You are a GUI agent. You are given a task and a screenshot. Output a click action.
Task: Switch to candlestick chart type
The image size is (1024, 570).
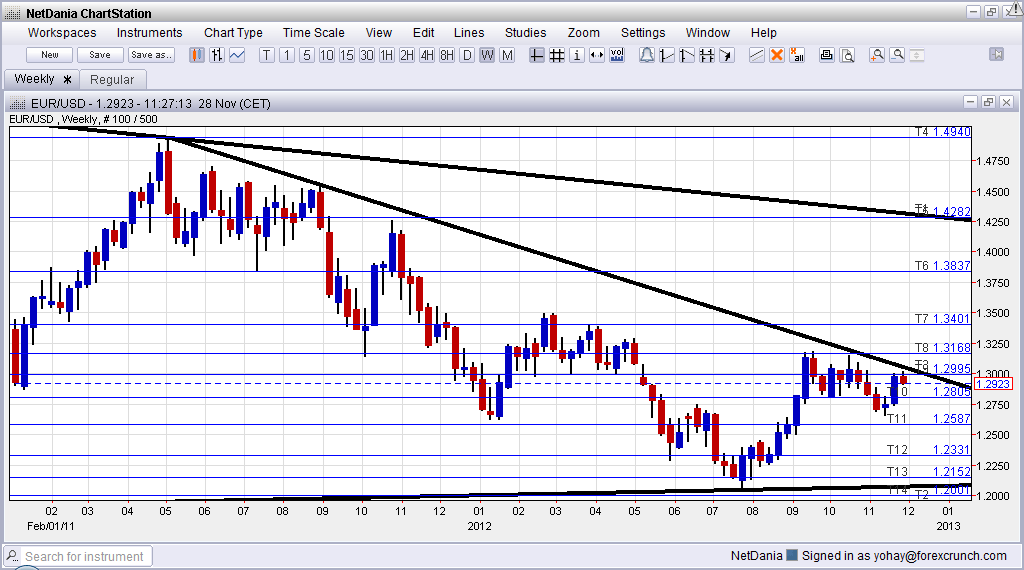[x=196, y=55]
